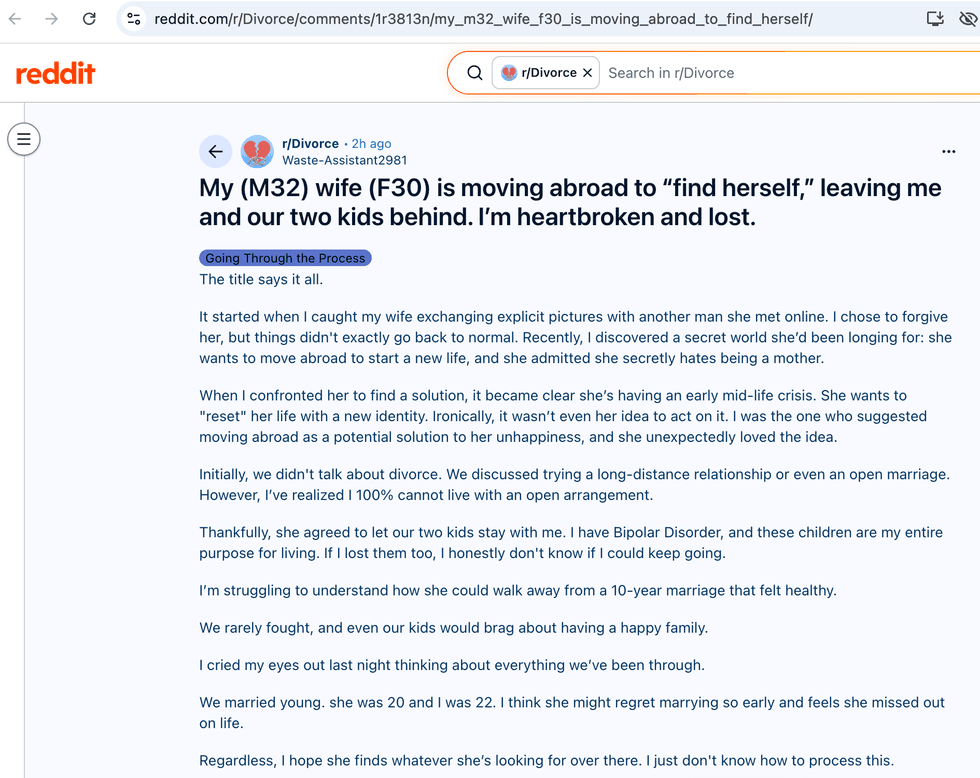The image size is (980, 778).
Task: Click paragraph starting "It started when I caught"
Action: [575, 337]
